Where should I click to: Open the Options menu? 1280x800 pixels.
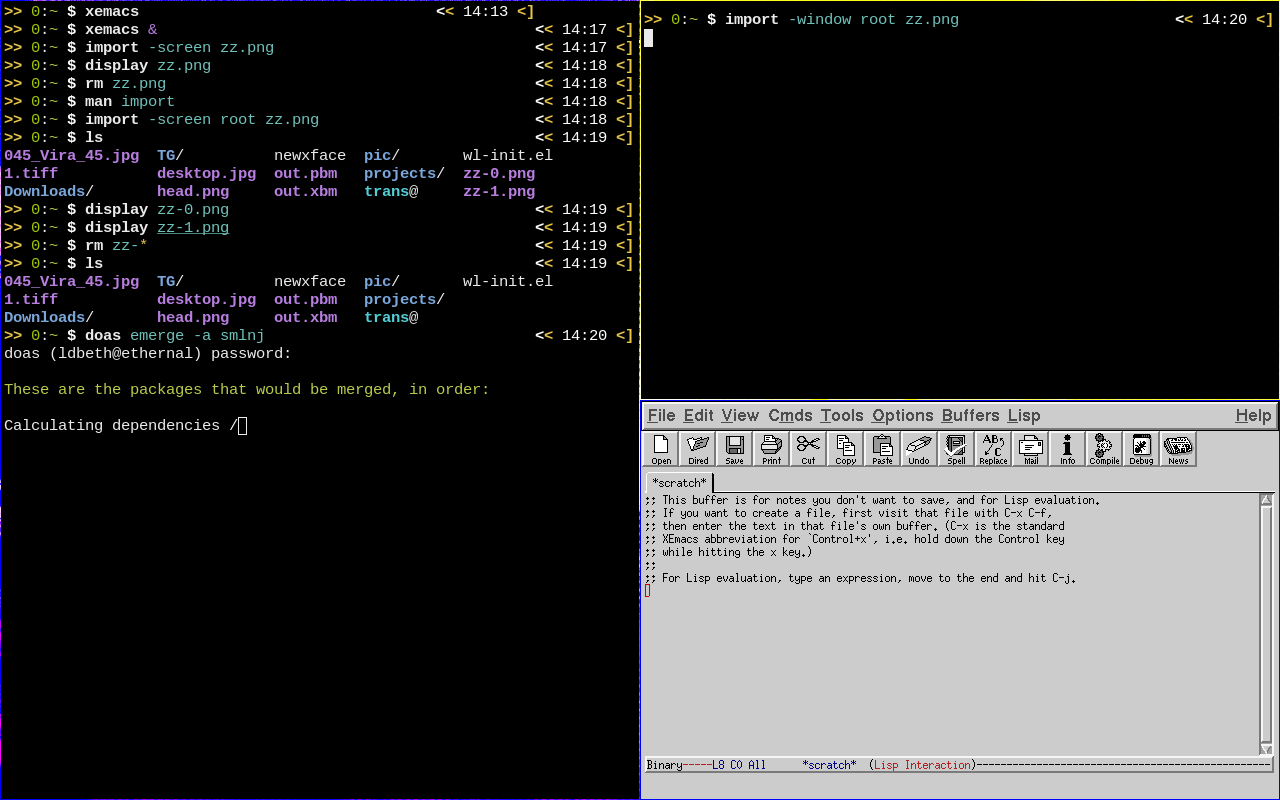[x=902, y=416]
